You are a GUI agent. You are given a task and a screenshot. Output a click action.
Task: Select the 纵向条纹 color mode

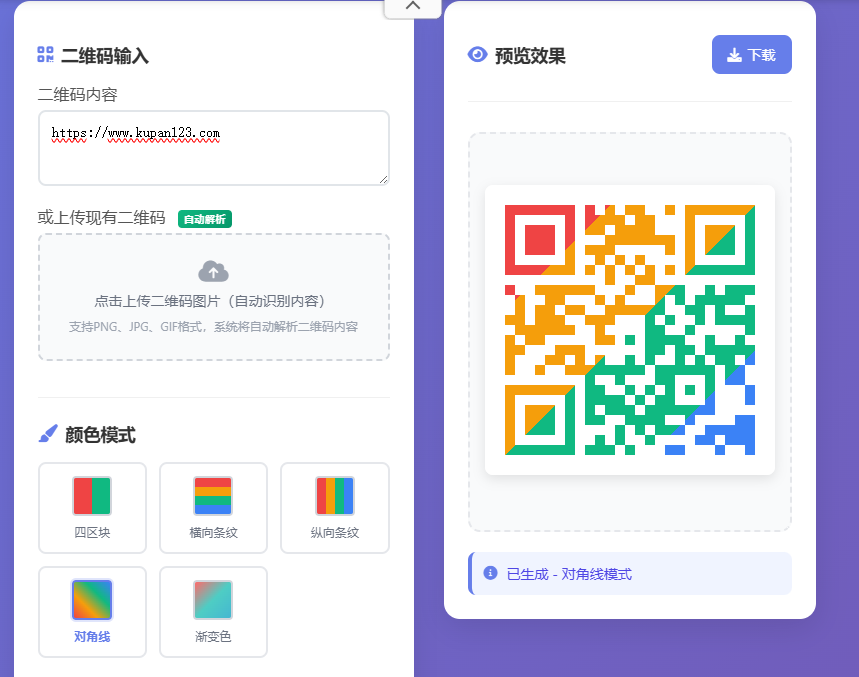tap(334, 508)
